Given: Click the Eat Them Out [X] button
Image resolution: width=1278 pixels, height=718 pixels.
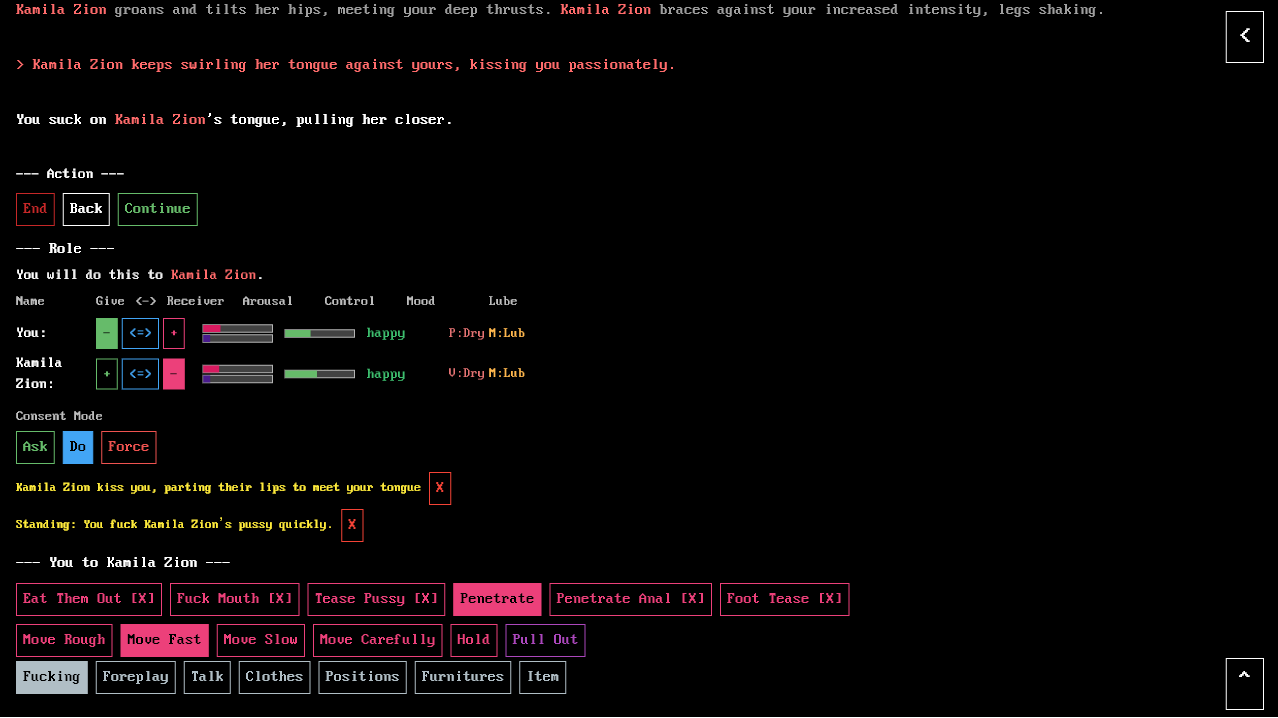Looking at the screenshot, I should coord(89,599).
